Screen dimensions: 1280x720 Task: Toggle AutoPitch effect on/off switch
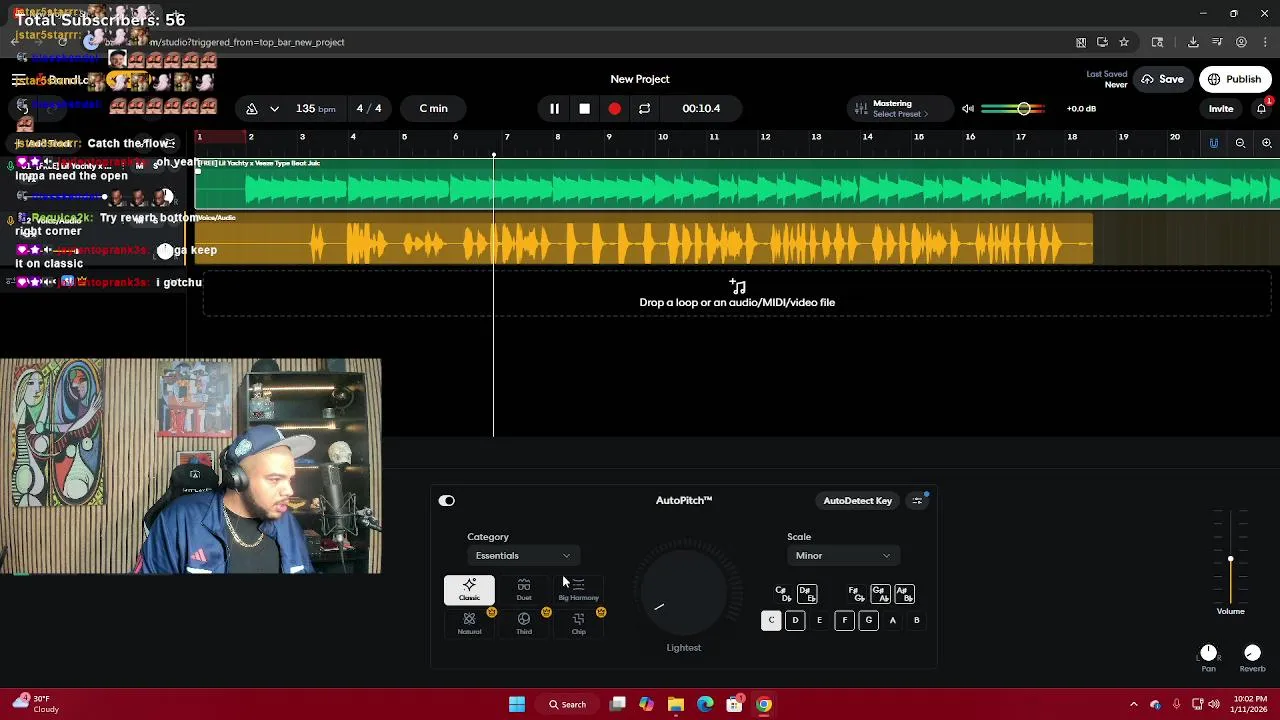(x=446, y=501)
